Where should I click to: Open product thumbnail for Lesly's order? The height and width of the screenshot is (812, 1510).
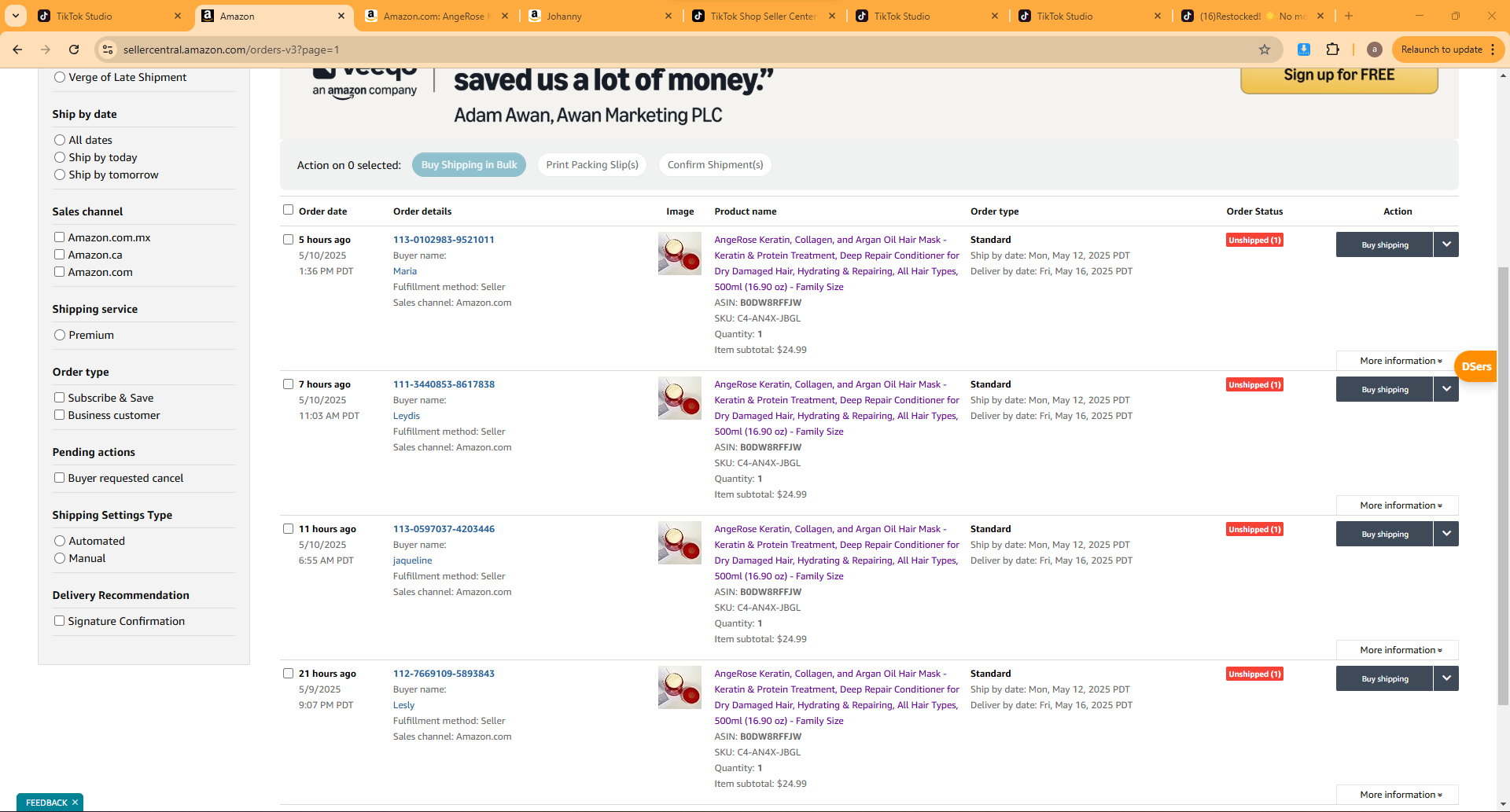679,687
